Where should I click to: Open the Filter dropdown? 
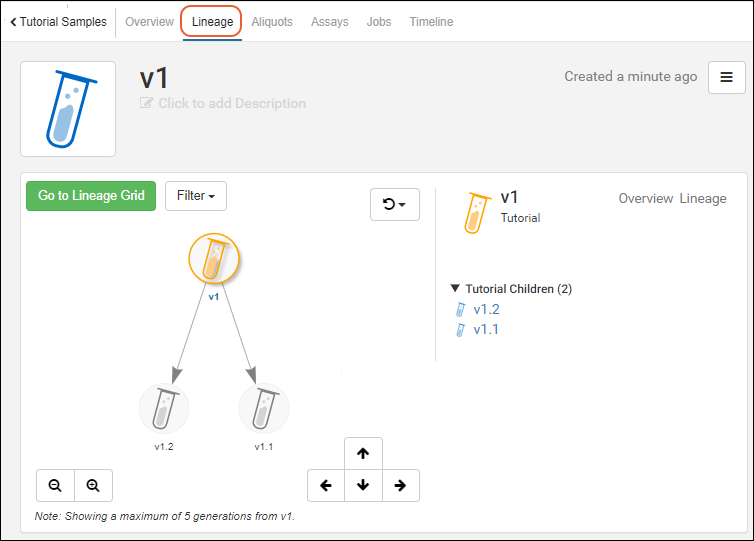click(195, 196)
